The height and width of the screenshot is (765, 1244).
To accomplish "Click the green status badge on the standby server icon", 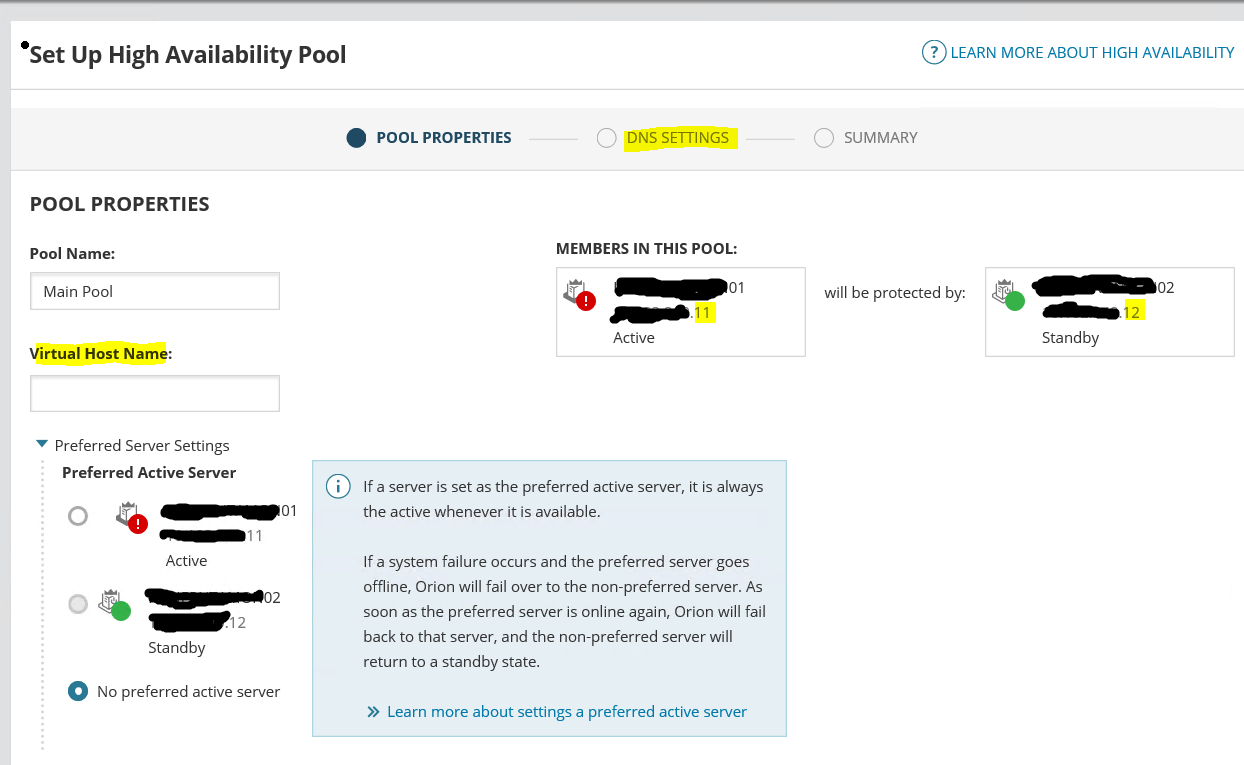I will 1016,300.
